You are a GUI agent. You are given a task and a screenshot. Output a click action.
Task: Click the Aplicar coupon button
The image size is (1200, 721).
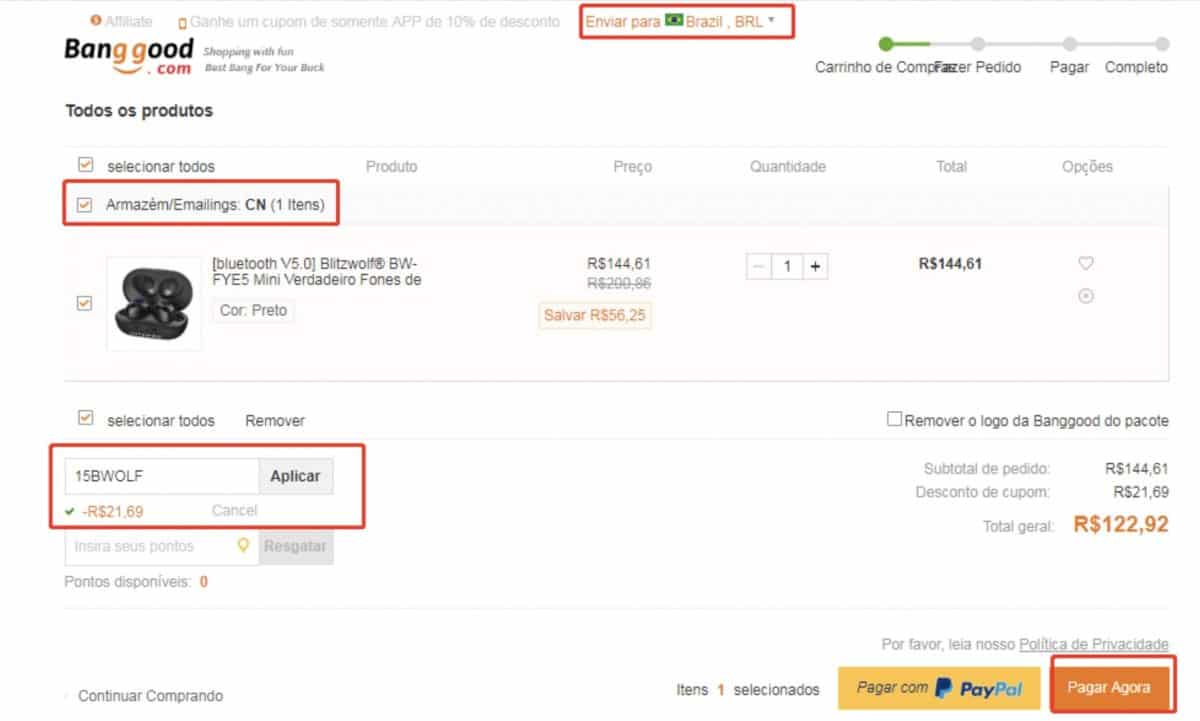coord(295,476)
